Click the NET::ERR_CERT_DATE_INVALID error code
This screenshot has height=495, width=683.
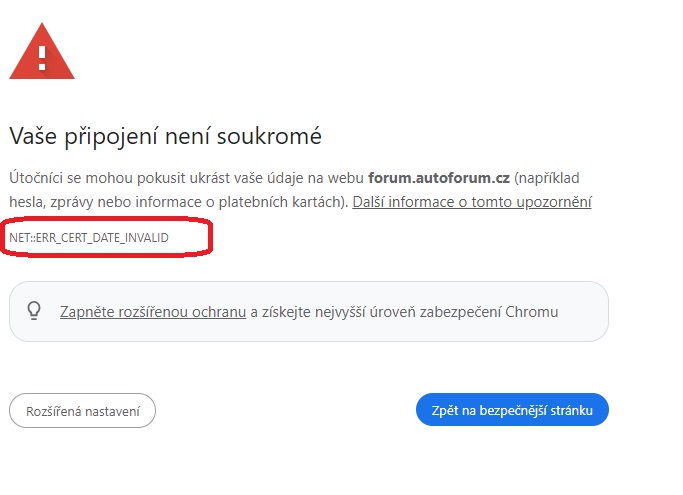coord(89,237)
